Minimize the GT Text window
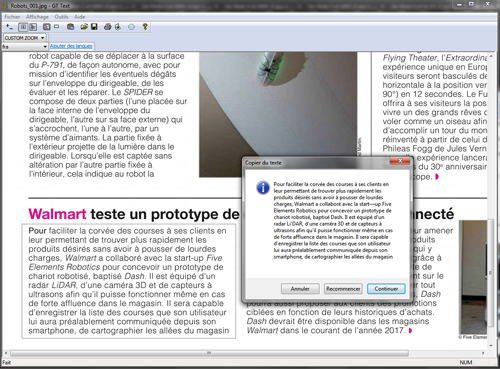Viewport: 500px width, 369px height. tap(460, 4)
